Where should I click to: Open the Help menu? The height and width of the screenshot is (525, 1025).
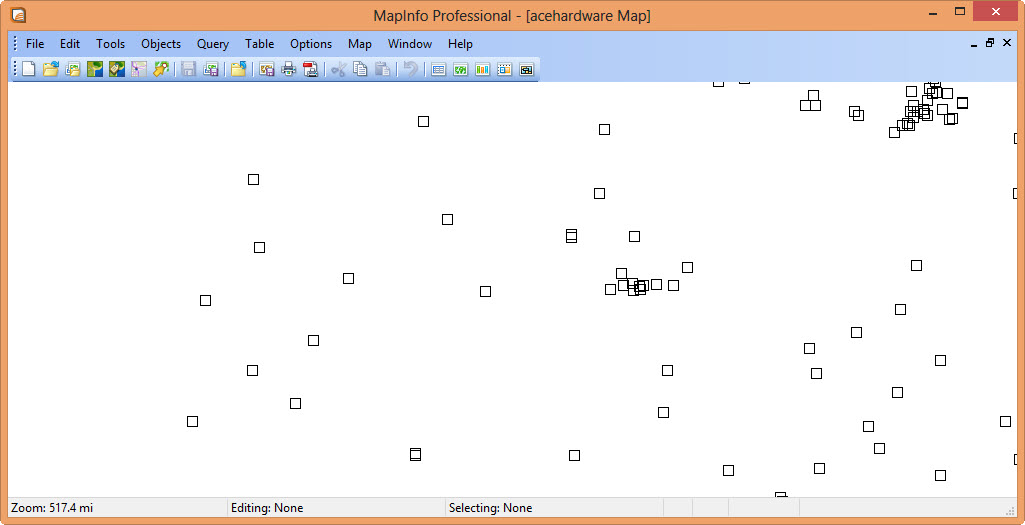(460, 44)
